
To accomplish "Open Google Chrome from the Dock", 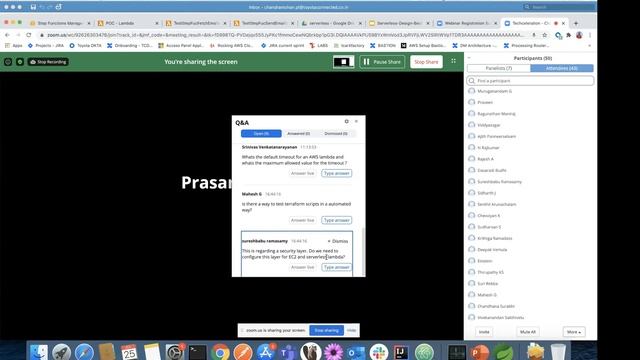I will tap(220, 352).
